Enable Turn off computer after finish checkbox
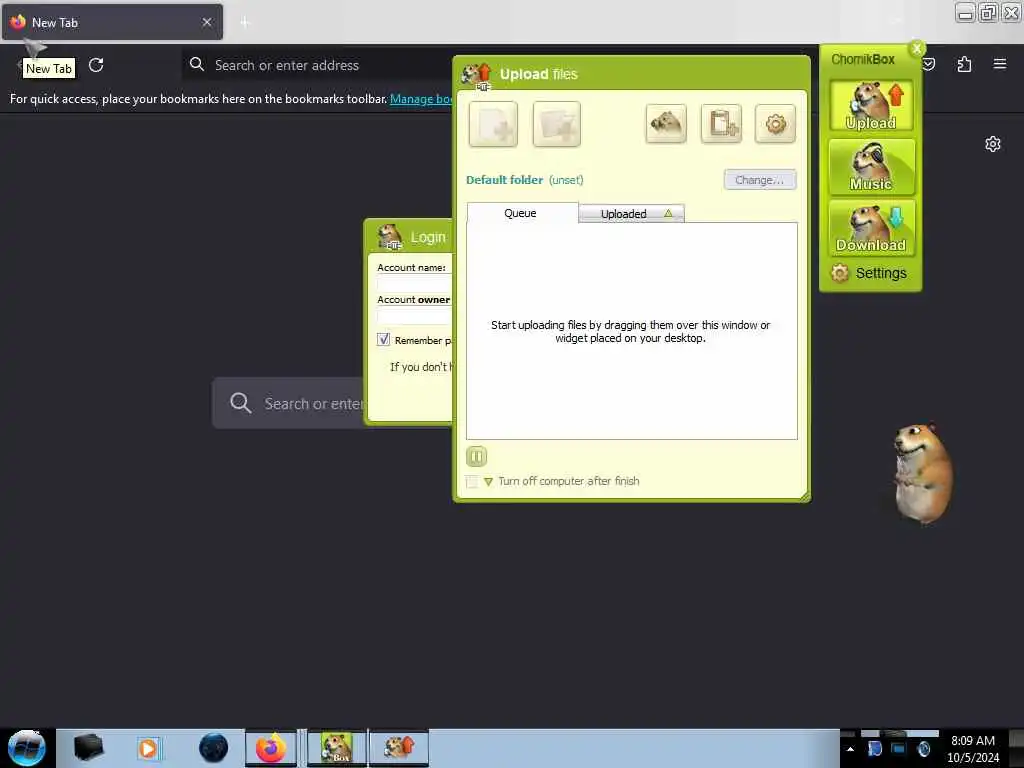Image resolution: width=1024 pixels, height=768 pixels. (472, 482)
